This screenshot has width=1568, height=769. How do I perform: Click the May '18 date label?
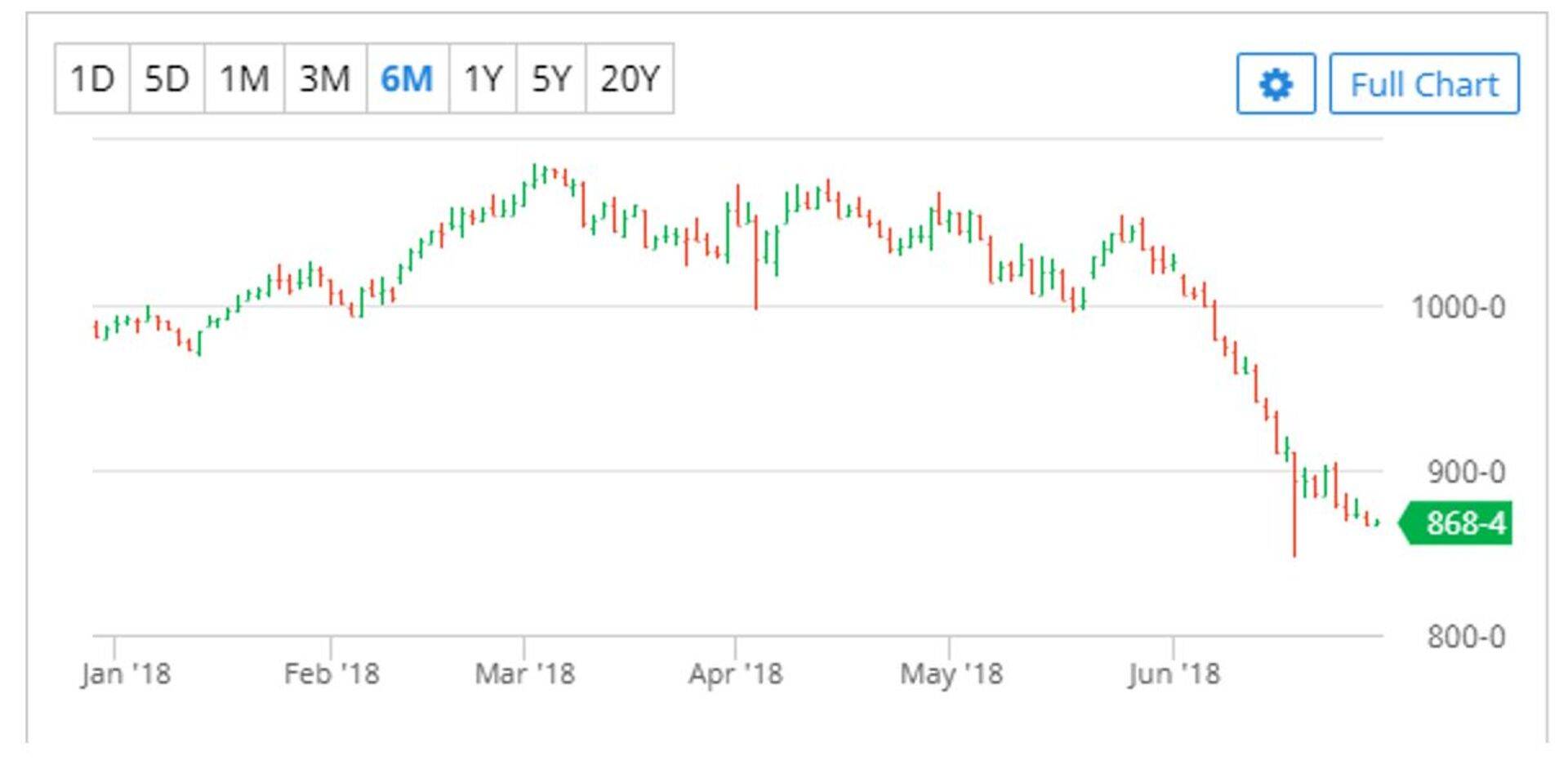pyautogui.click(x=951, y=674)
